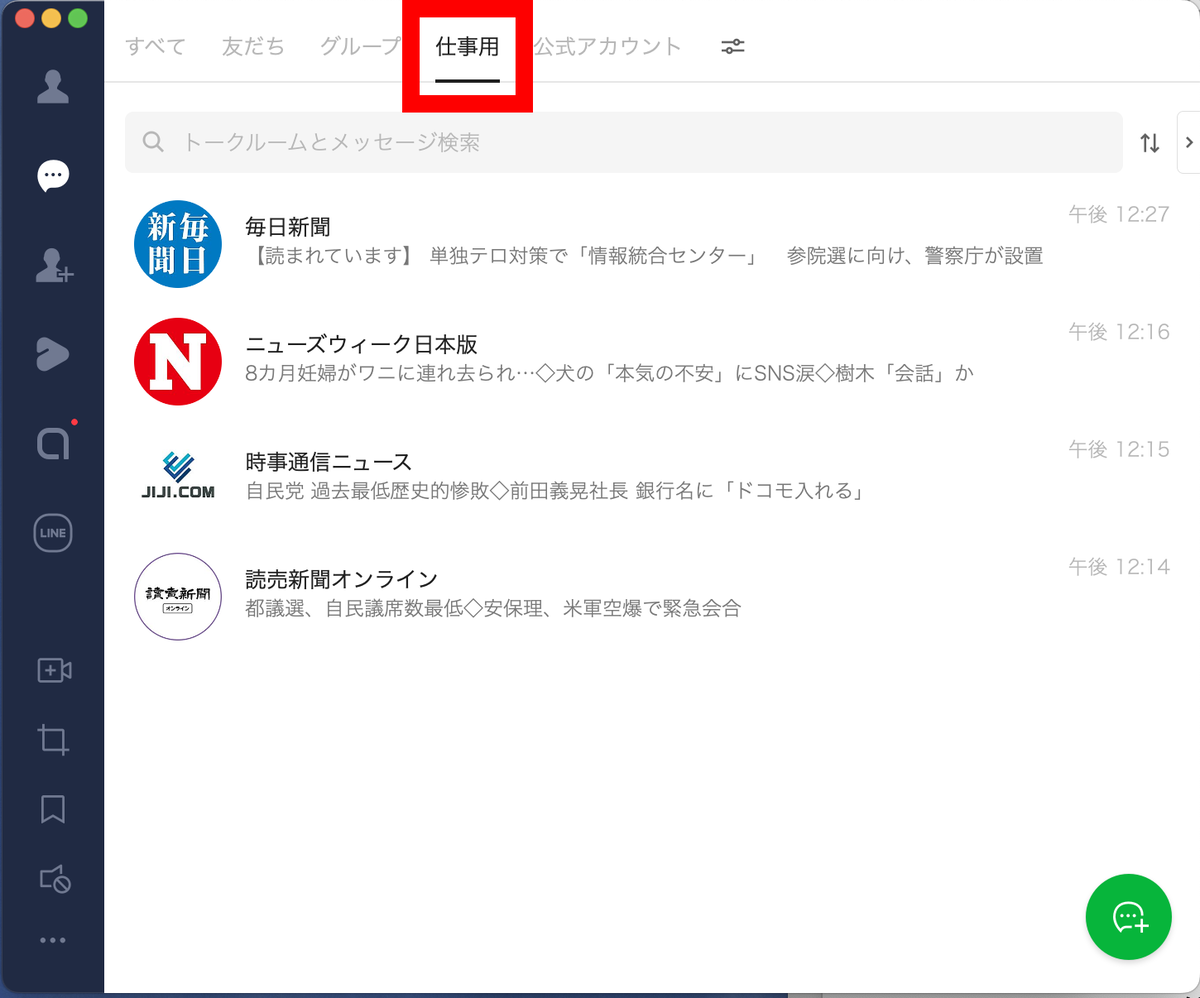Switch to the 友だち tab
Viewport: 1200px width, 998px height.
click(253, 46)
